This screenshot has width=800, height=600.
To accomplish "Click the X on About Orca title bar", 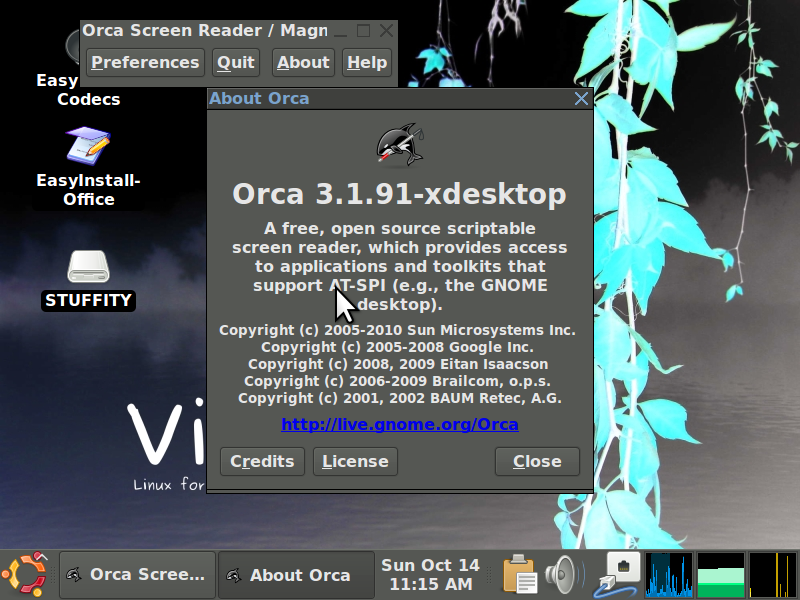I will click(581, 98).
